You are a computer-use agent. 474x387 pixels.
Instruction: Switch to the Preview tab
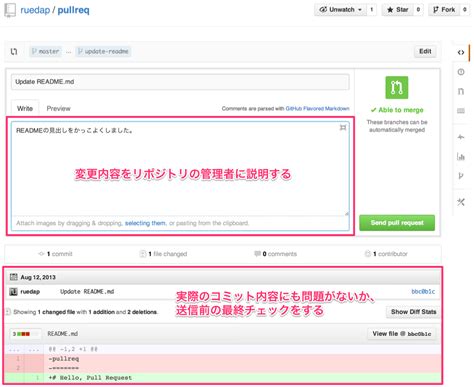point(58,108)
